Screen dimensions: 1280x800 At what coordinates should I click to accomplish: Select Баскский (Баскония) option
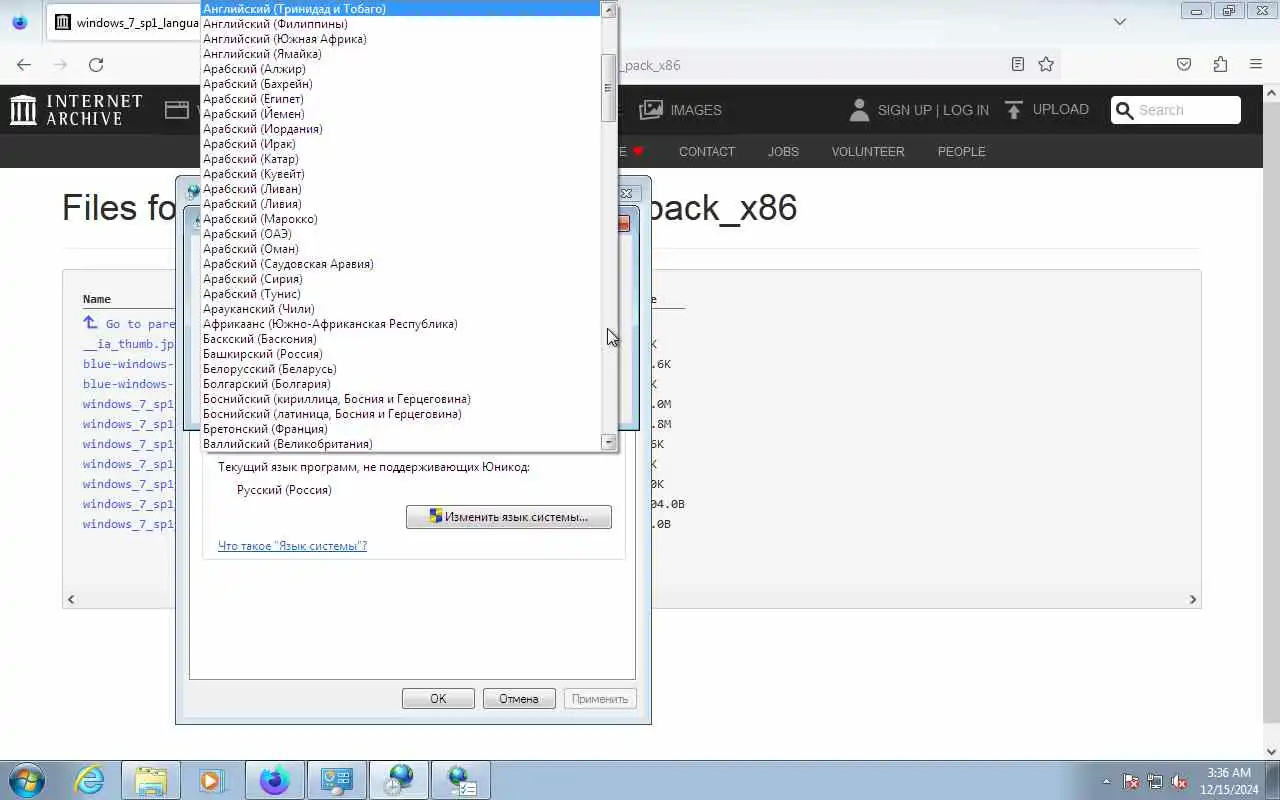point(400,339)
